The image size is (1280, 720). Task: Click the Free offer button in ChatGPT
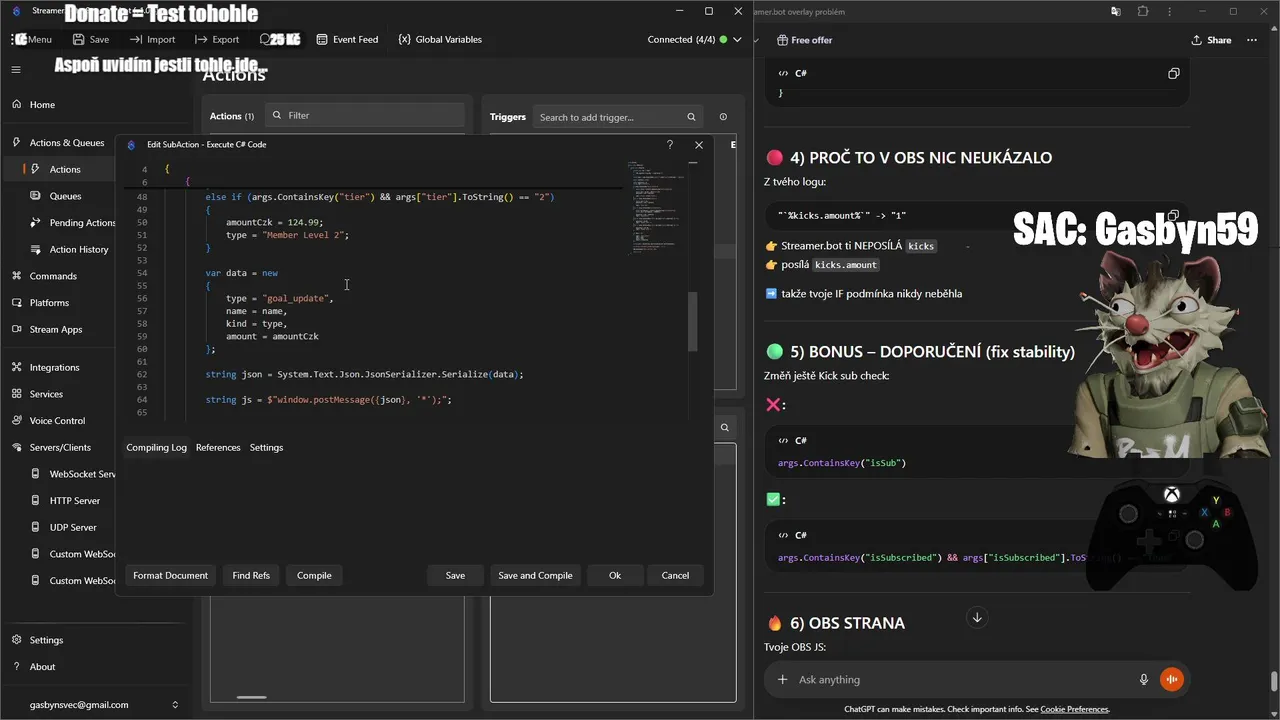click(805, 40)
